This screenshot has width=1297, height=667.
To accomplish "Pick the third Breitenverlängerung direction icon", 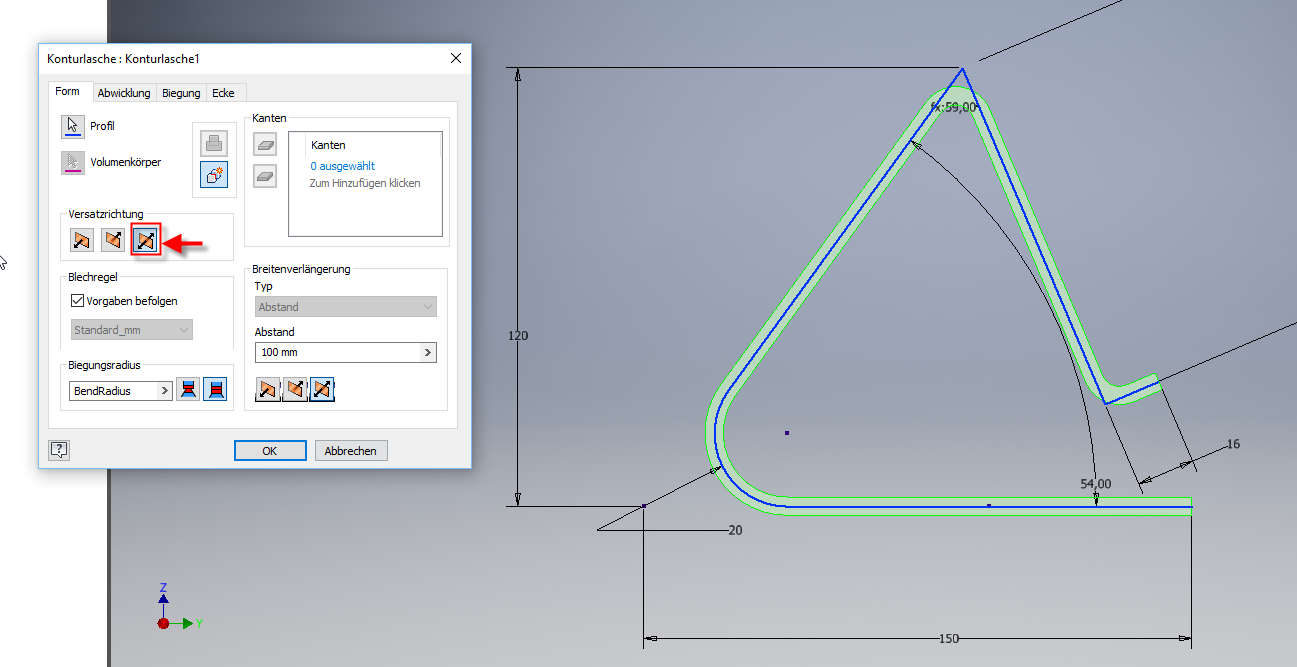I will [x=322, y=389].
